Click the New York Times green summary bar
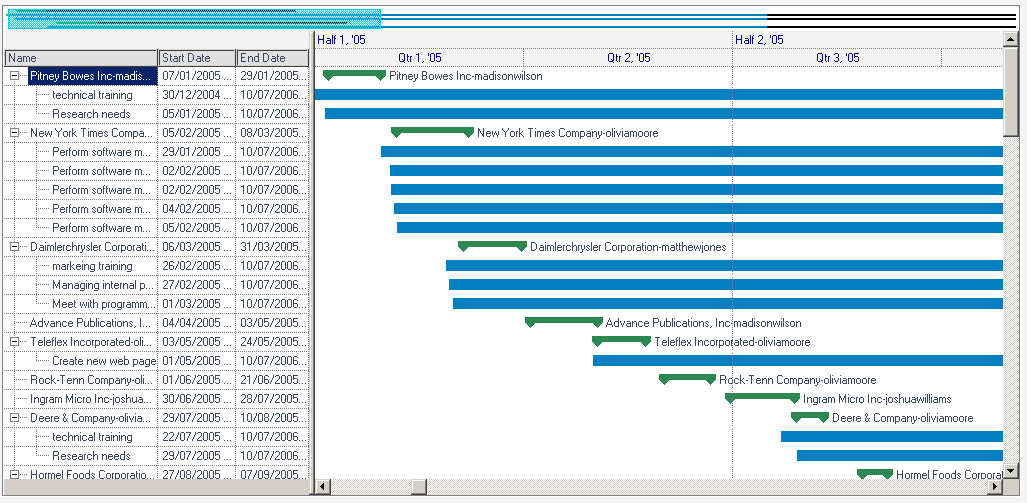The image size is (1027, 503). (x=432, y=132)
